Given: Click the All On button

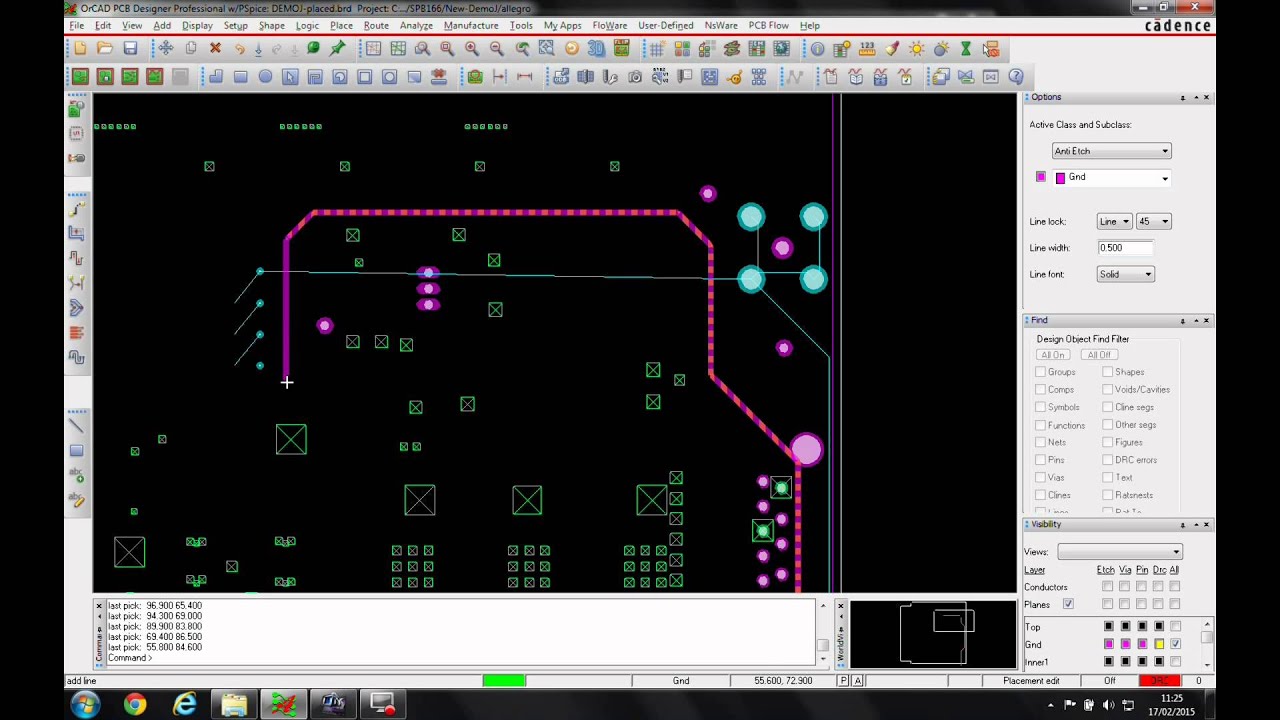Looking at the screenshot, I should [x=1052, y=355].
